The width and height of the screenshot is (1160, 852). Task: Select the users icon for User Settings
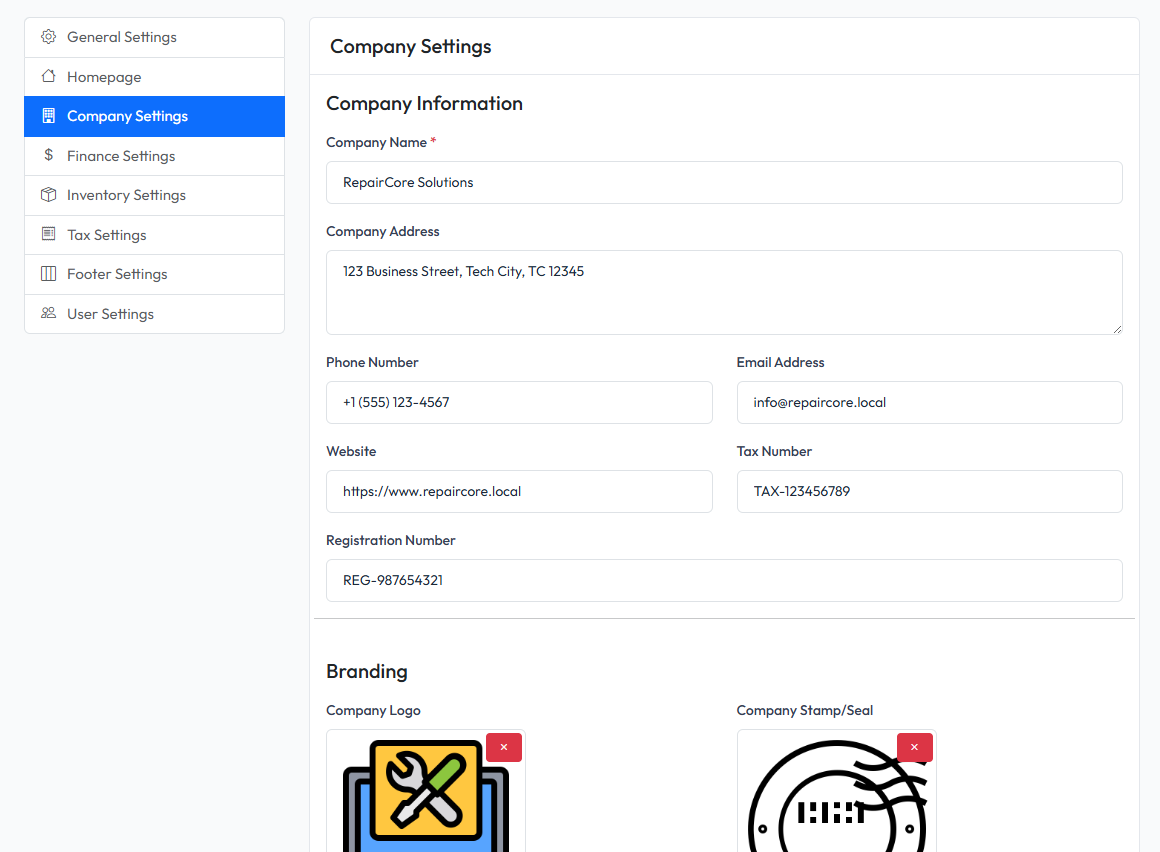click(47, 313)
